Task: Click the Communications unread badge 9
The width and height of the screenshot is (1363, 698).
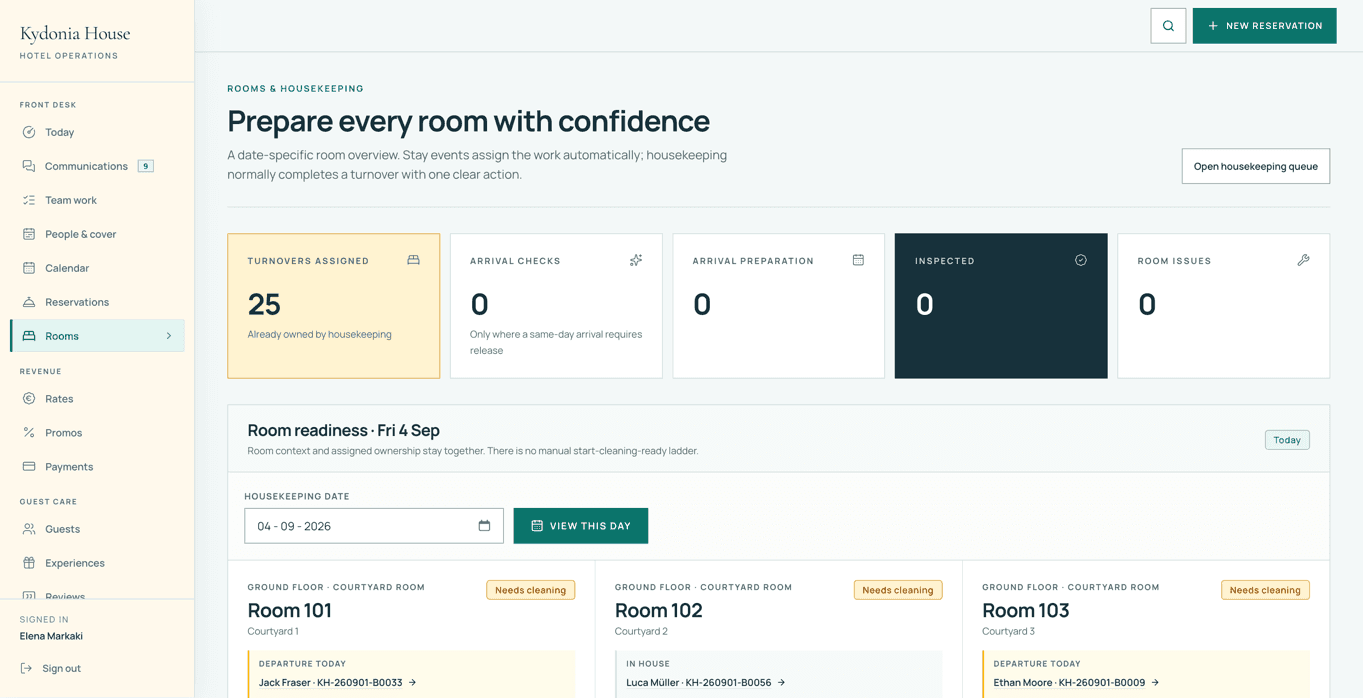Action: click(146, 166)
